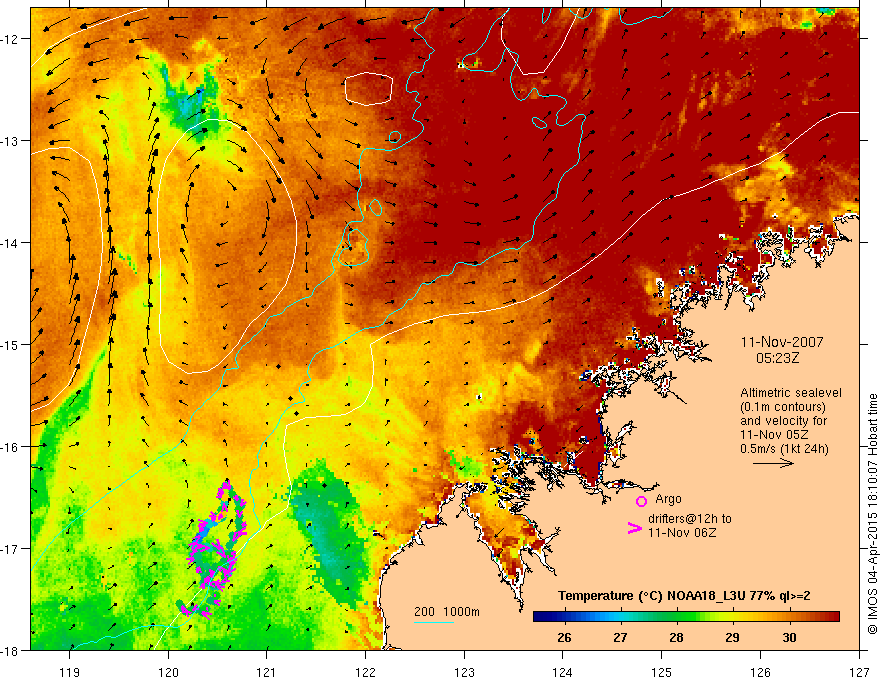
Task: Click the Temperature NOAA18_L3U title text
Action: (684, 596)
